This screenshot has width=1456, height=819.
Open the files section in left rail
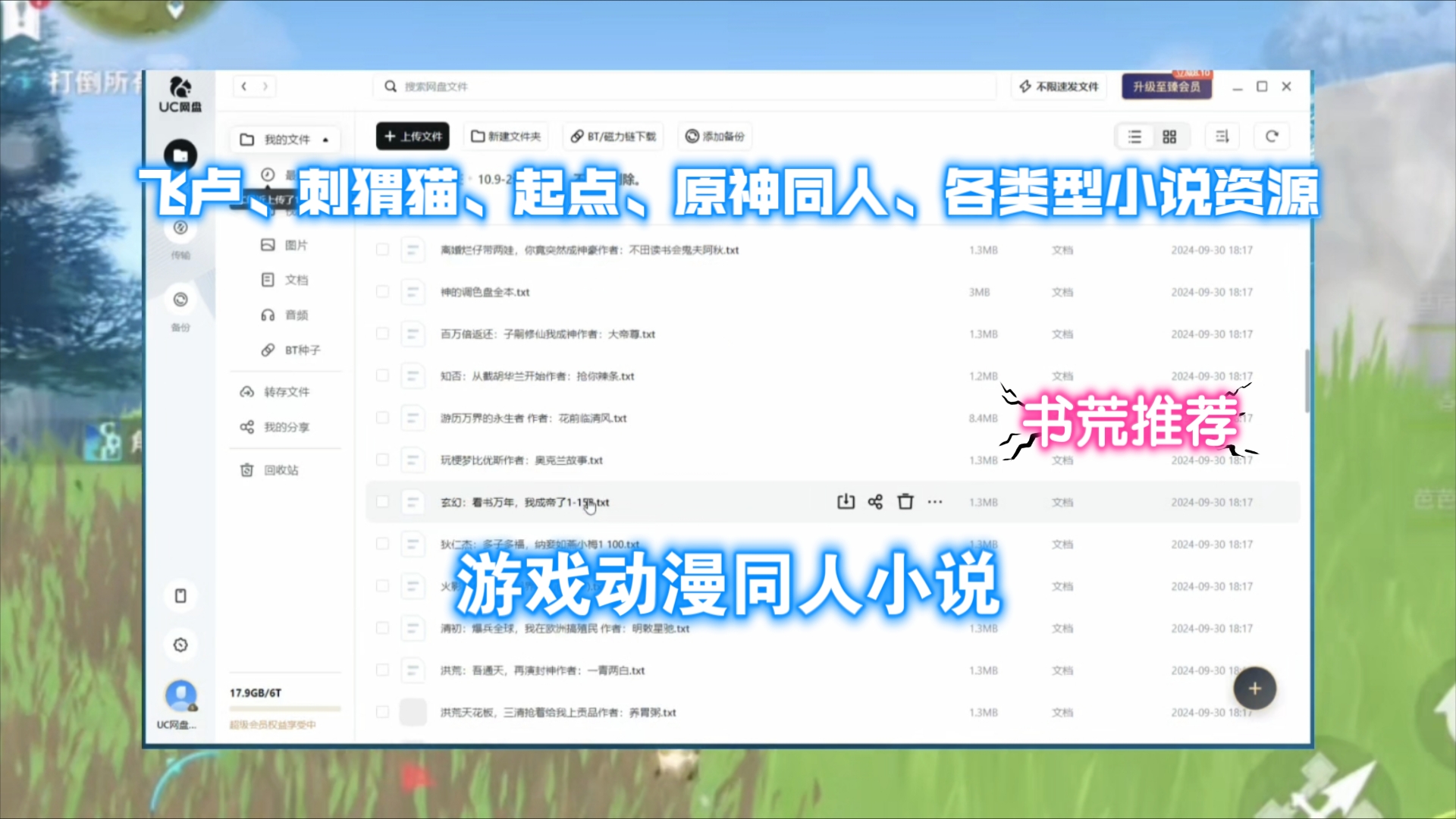[x=180, y=155]
